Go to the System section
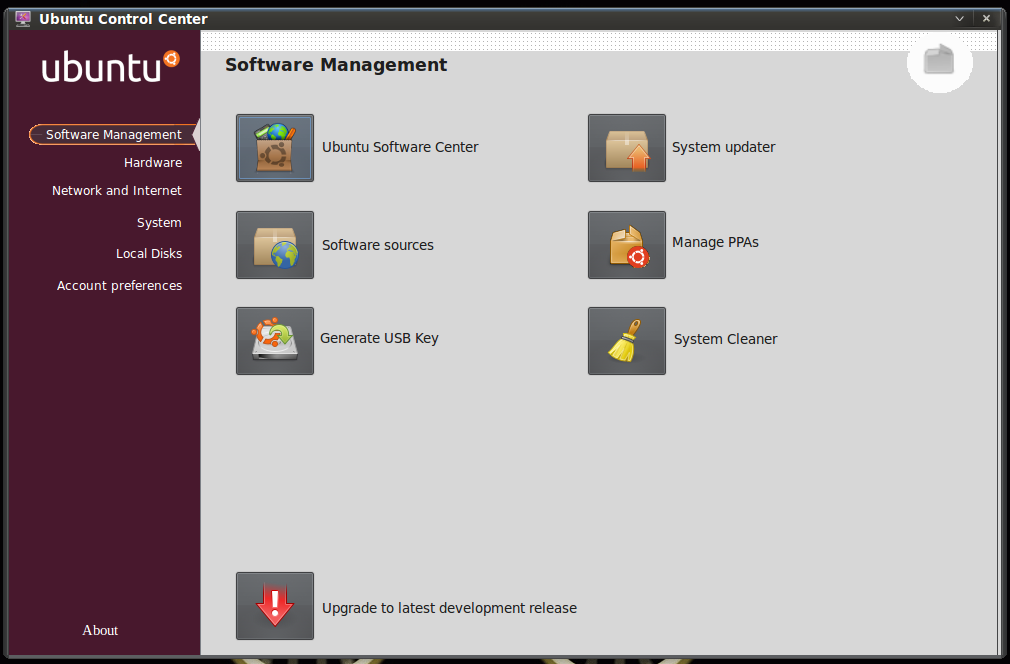This screenshot has height=664, width=1010. coord(159,223)
